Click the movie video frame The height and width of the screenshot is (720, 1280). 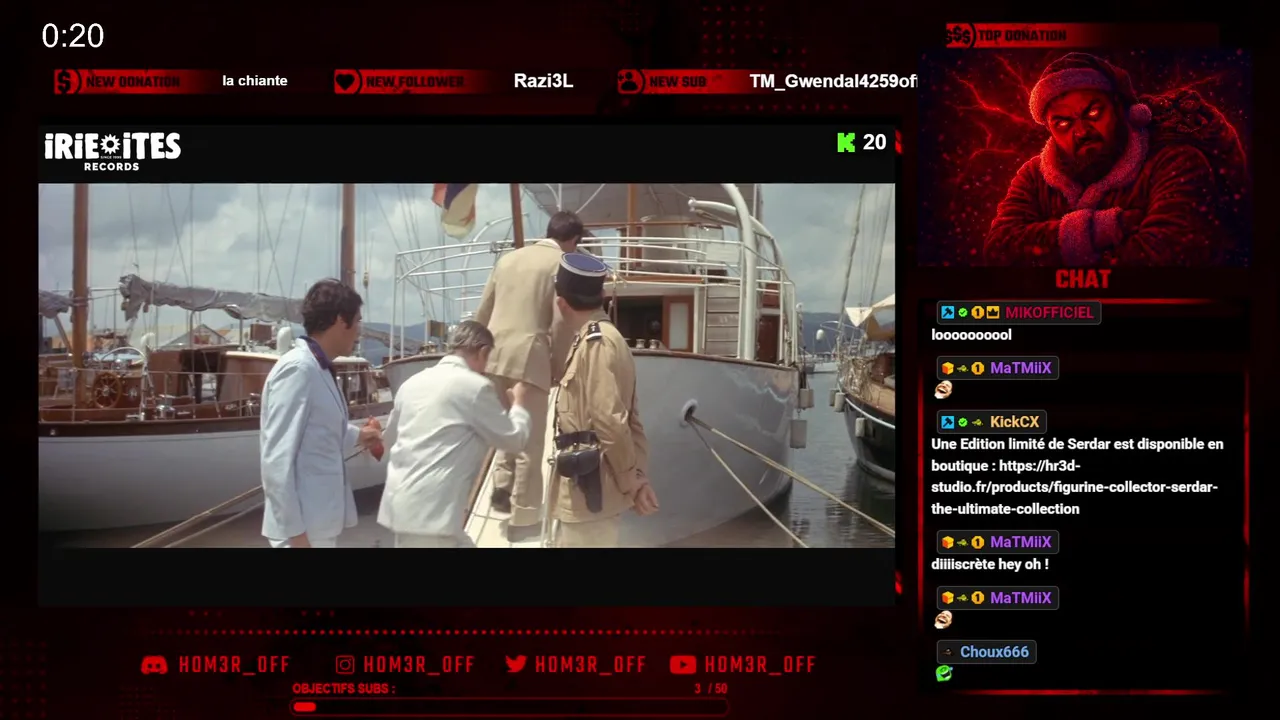466,365
